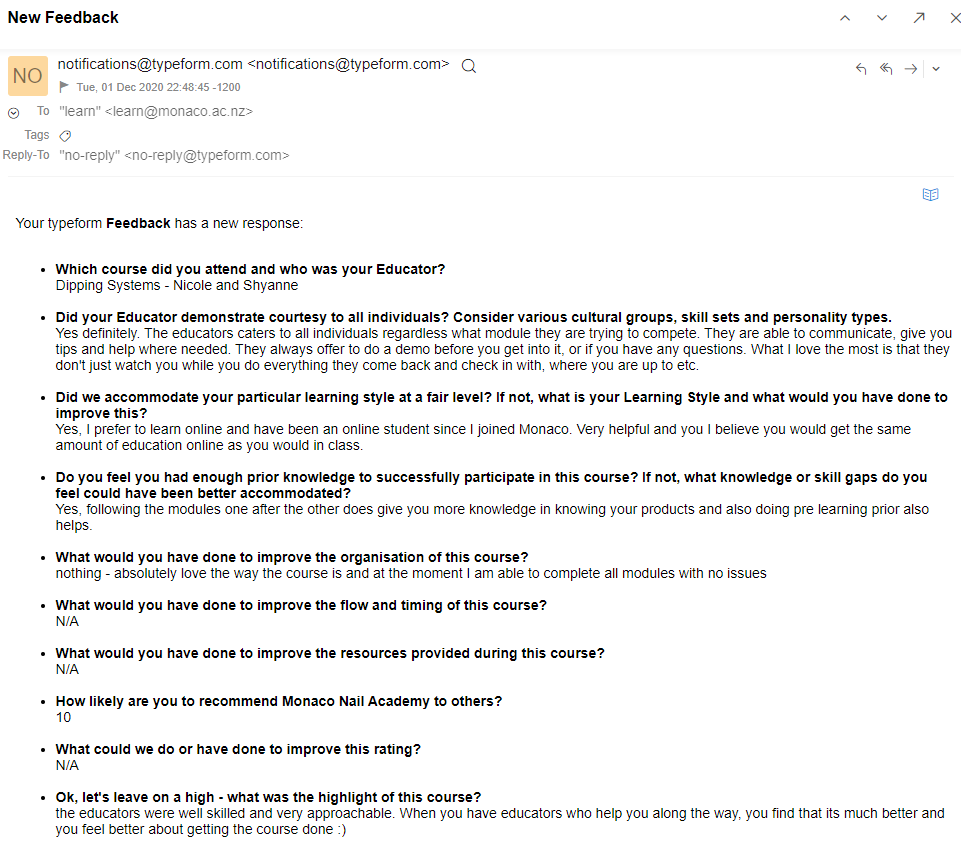Go to the next email with down chevron
The height and width of the screenshot is (842, 961).
pos(882,18)
